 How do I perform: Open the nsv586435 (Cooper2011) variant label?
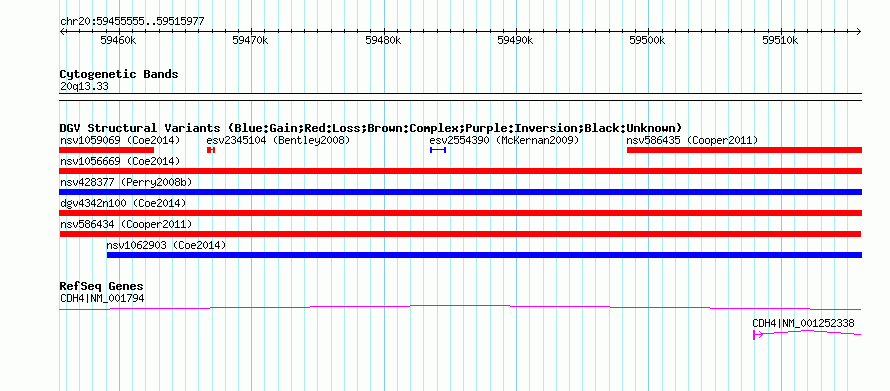click(x=692, y=140)
